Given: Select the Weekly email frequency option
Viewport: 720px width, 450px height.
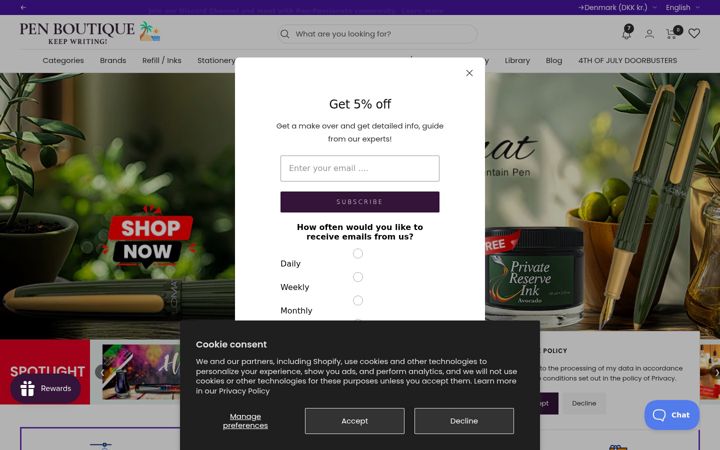Looking at the screenshot, I should click(358, 277).
